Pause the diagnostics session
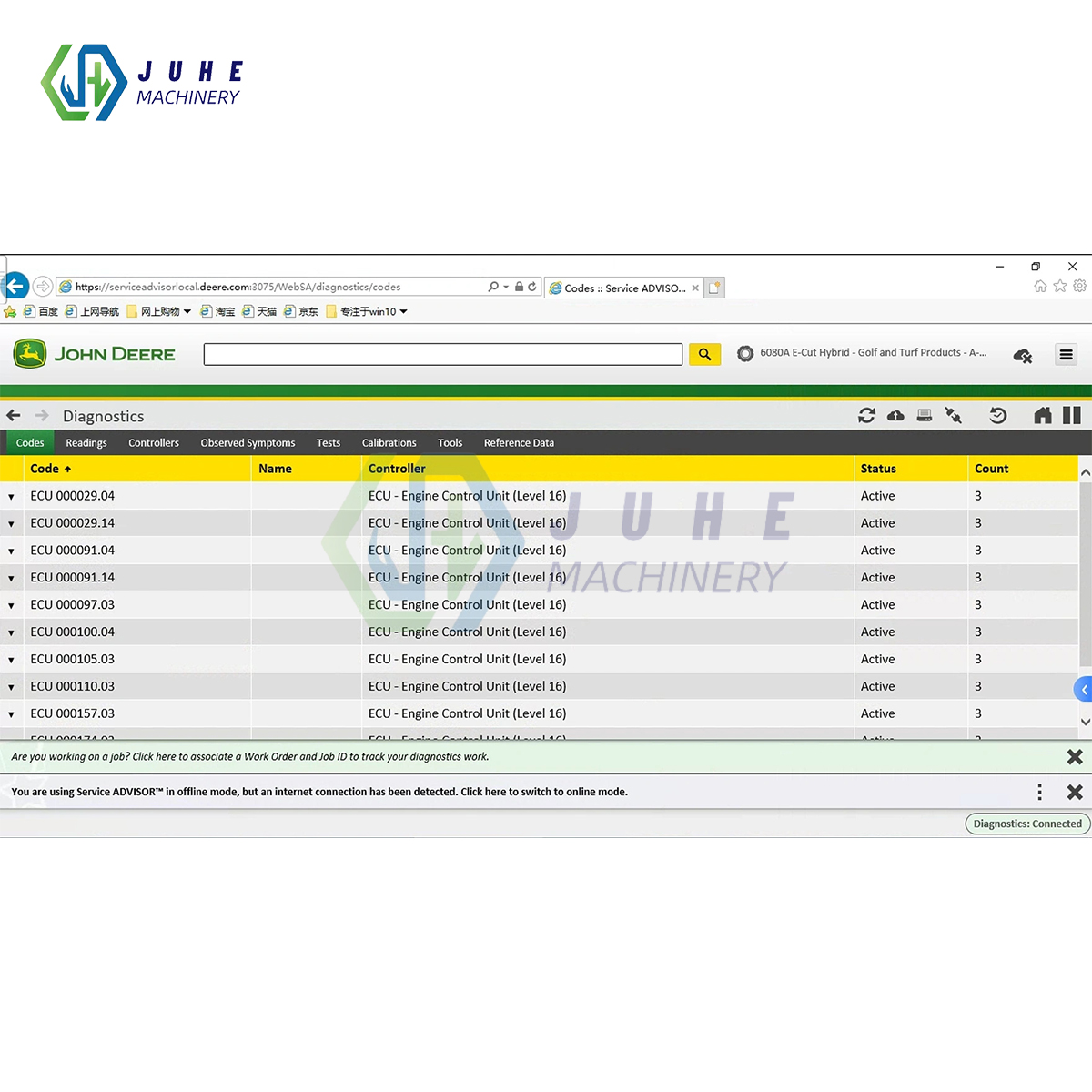The image size is (1092, 1092). point(1071,415)
